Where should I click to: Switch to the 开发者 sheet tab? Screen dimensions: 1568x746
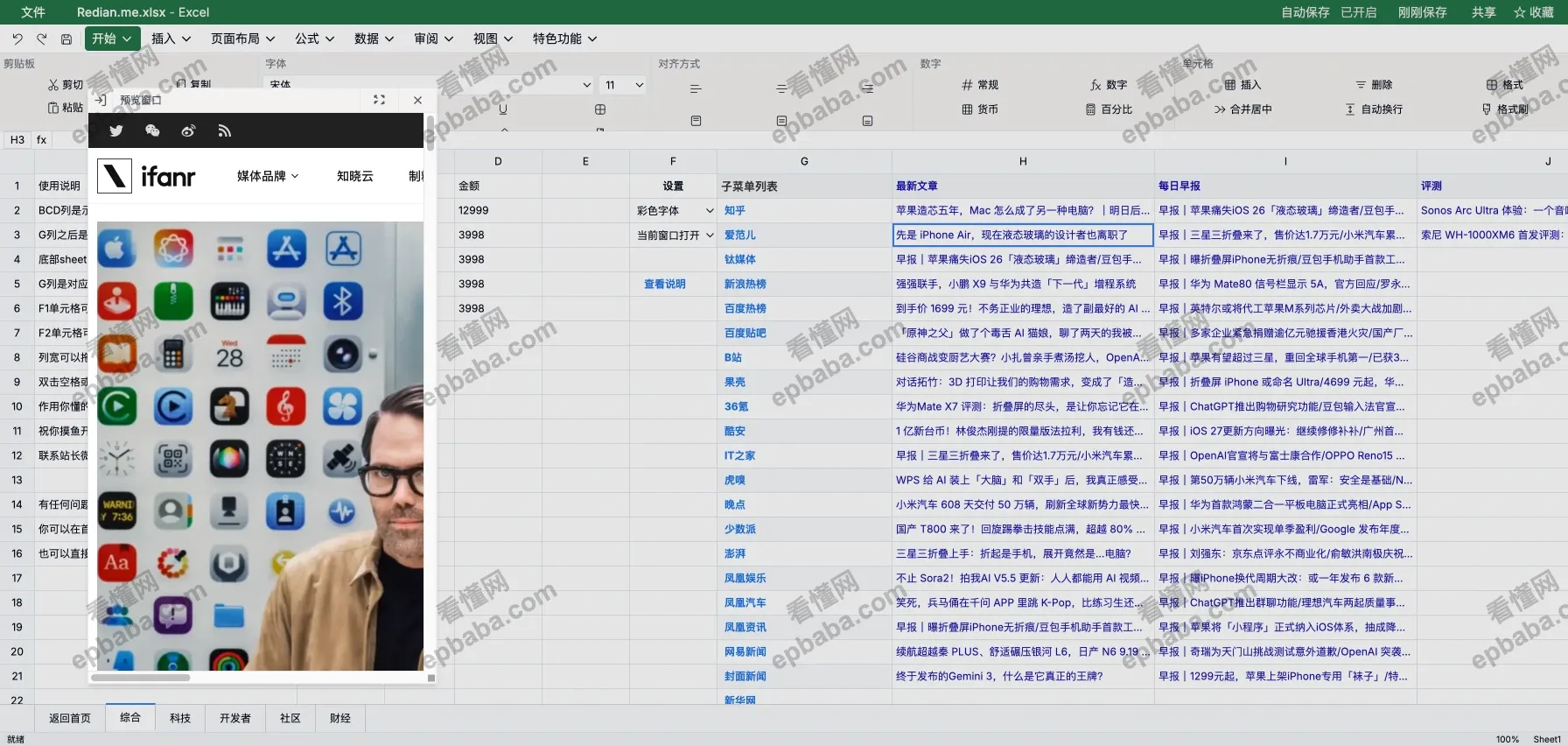[x=235, y=717]
